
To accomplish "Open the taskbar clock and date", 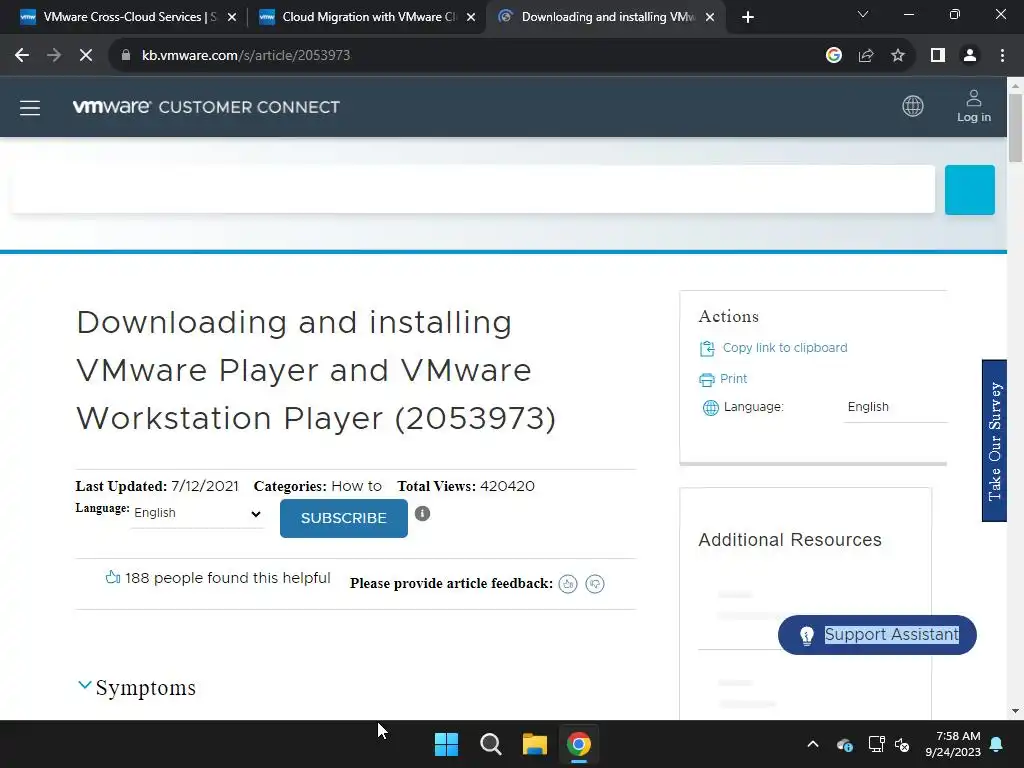I will [953, 744].
